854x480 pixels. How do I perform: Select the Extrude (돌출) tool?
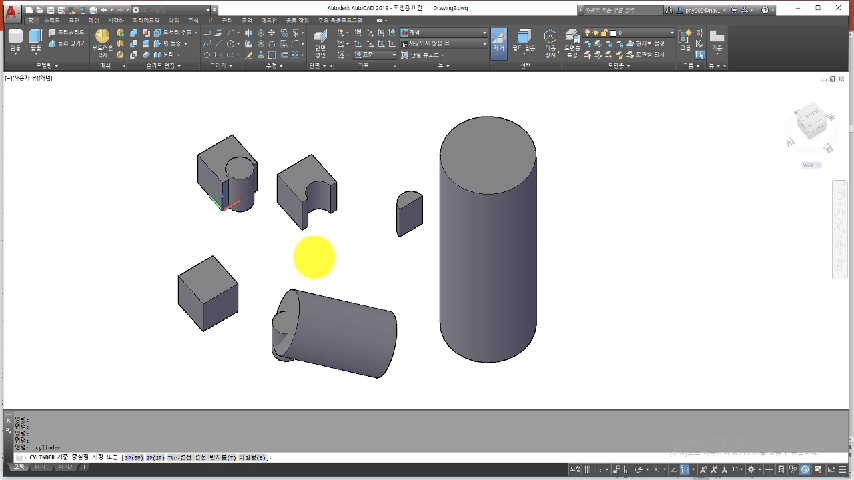tap(36, 40)
